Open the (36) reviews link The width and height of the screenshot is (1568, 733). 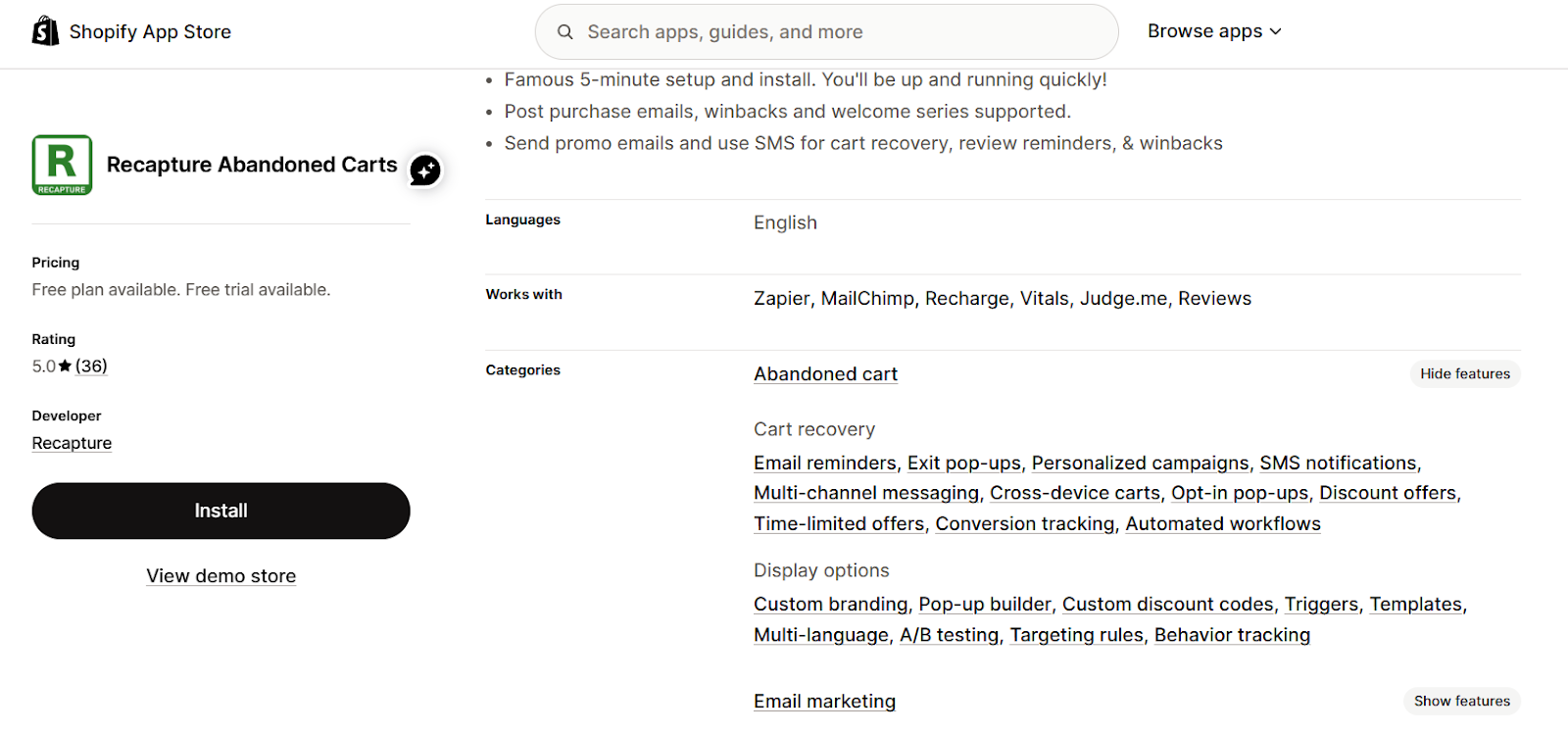pos(91,366)
